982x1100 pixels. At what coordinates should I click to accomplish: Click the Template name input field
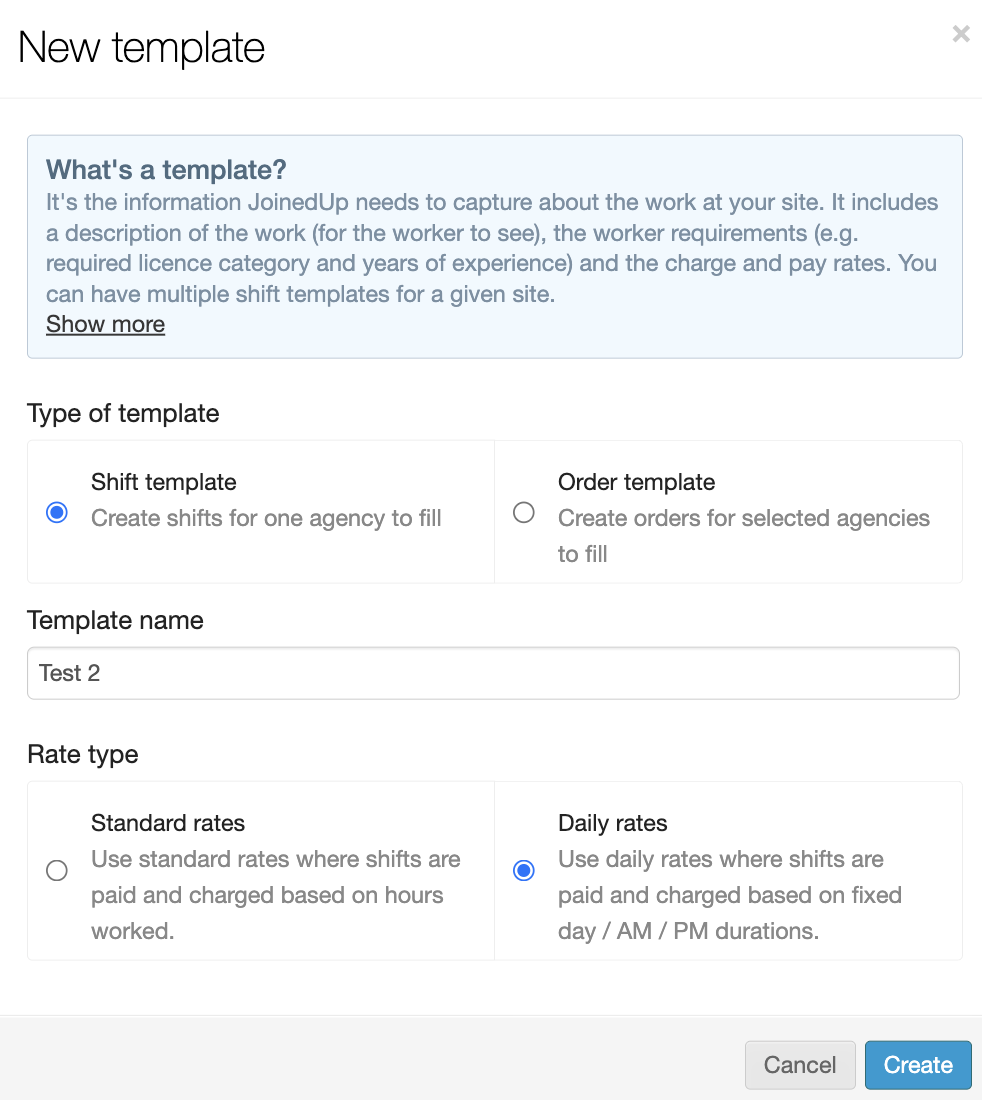tap(493, 673)
